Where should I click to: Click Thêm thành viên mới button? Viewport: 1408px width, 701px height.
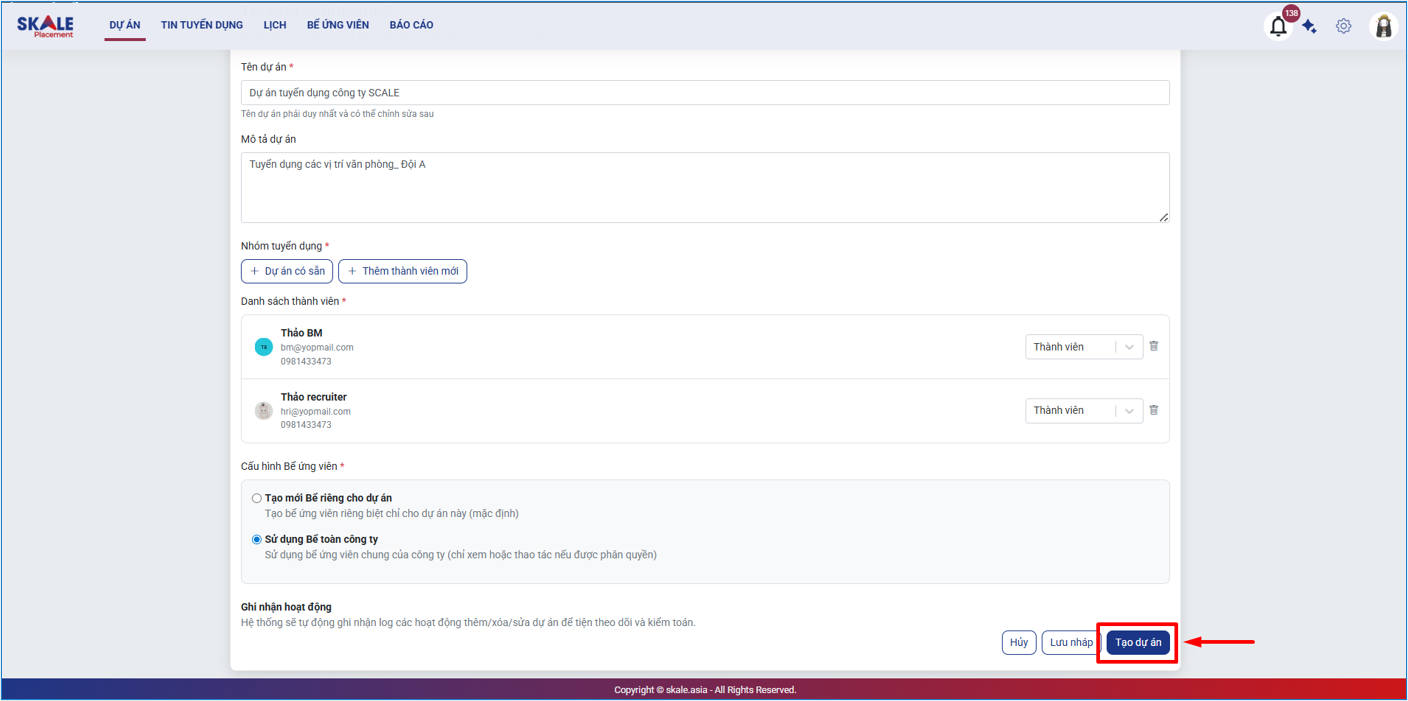click(x=402, y=271)
